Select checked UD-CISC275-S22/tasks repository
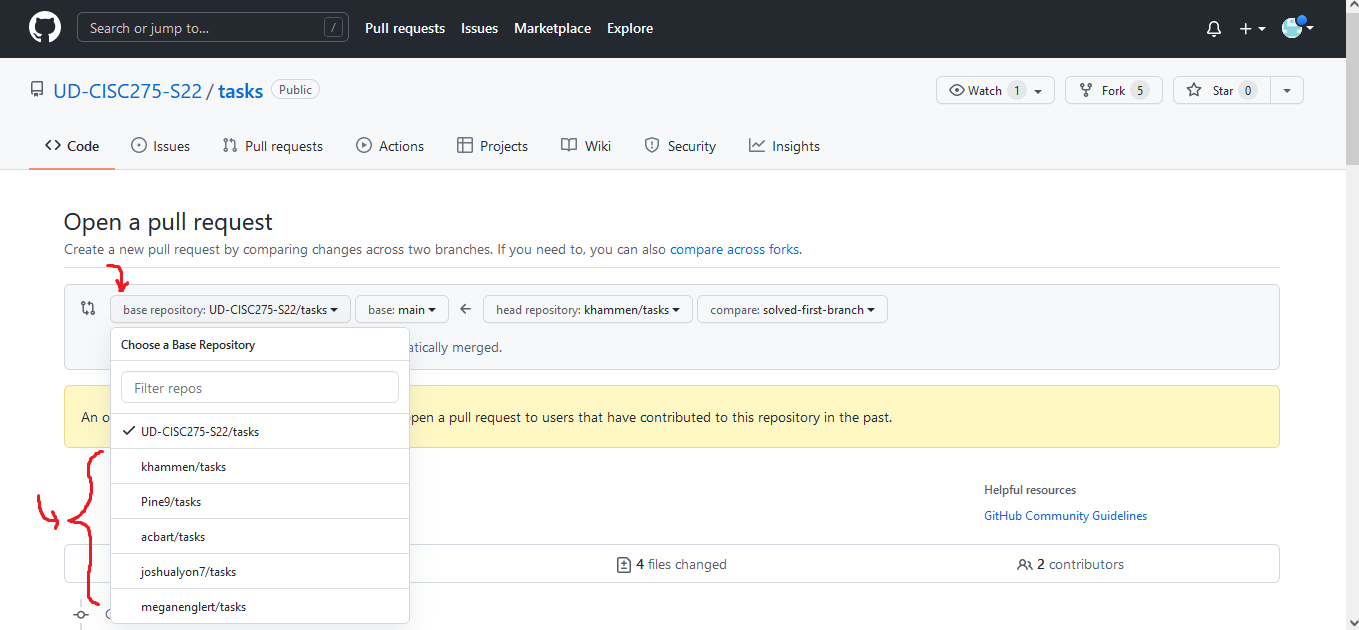Viewport: 1359px width, 630px height. (260, 432)
